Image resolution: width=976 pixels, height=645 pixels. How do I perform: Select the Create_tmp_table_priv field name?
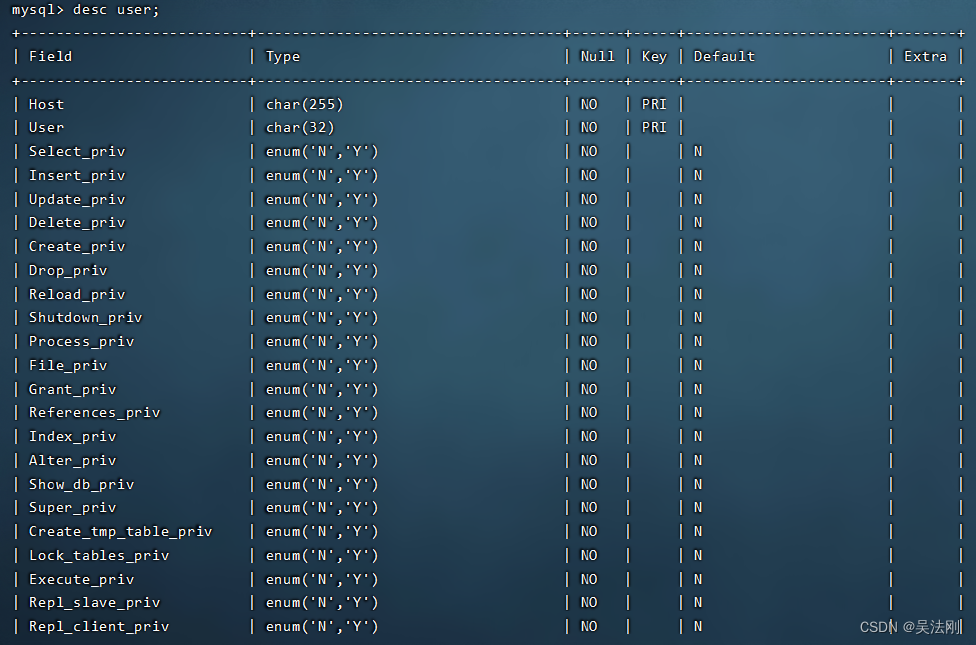tap(120, 532)
